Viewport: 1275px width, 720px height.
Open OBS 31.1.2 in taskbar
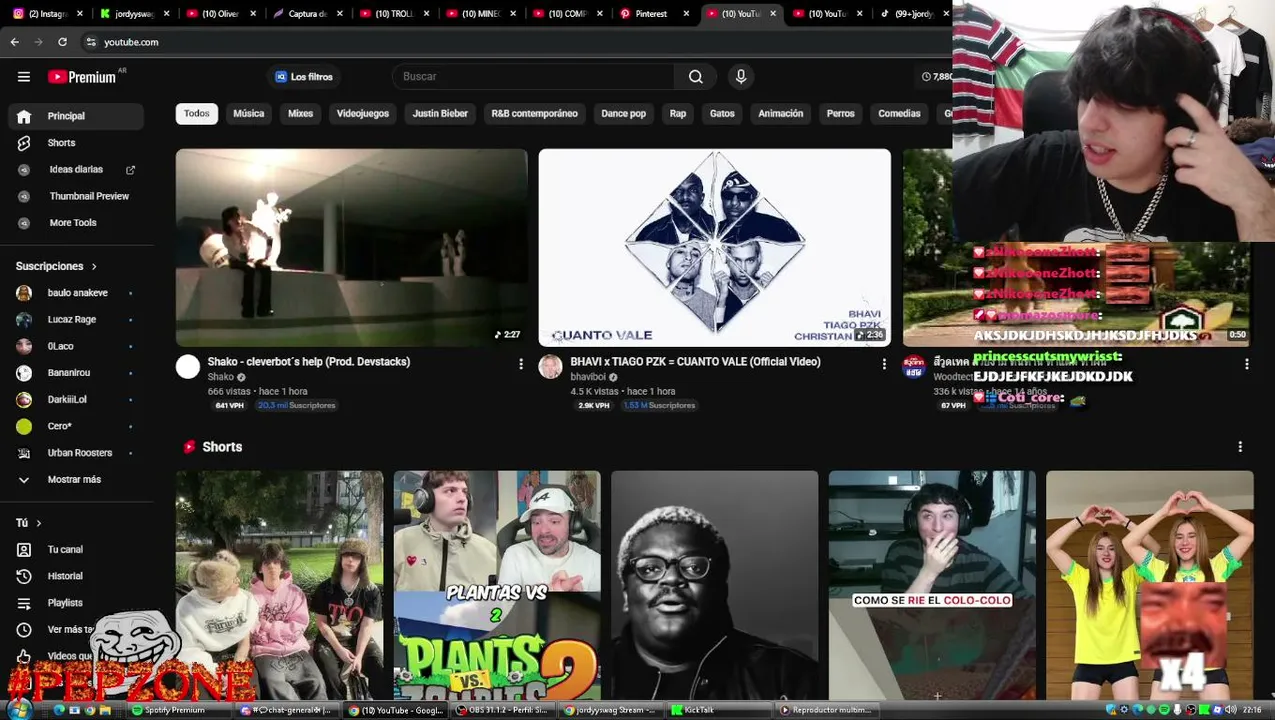point(502,710)
